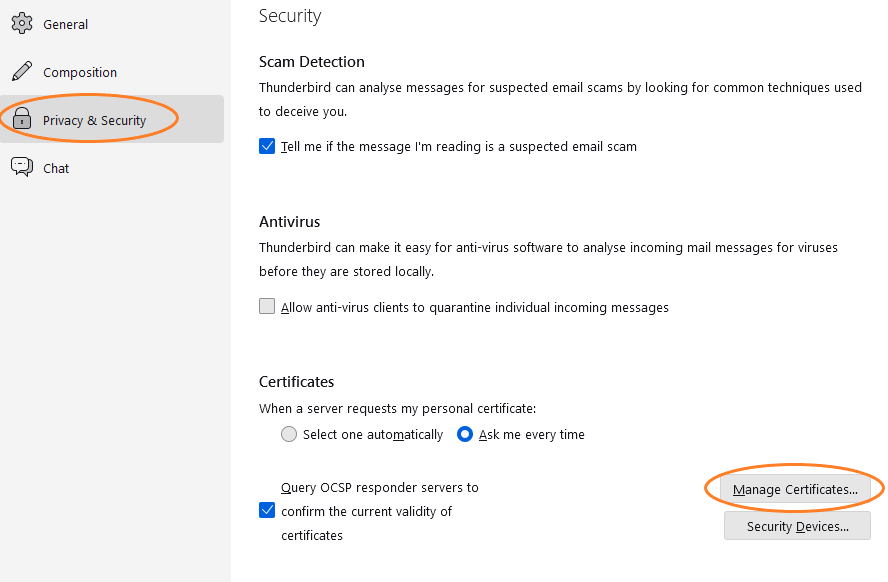The width and height of the screenshot is (888, 582).
Task: Uncheck the Query OCSP responder servers box
Action: tap(267, 510)
